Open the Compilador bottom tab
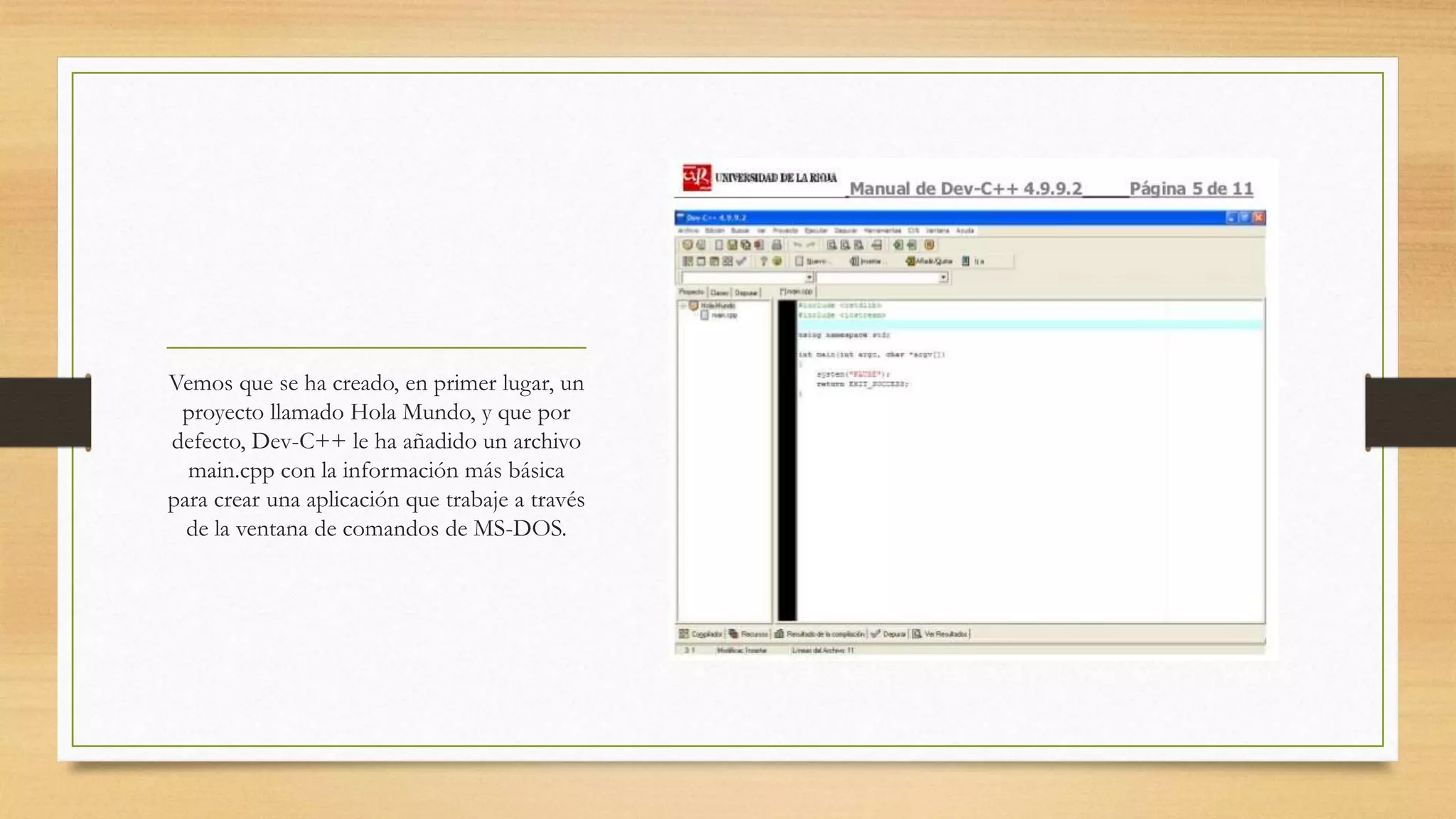Screen dimensions: 1456x819 701,633
